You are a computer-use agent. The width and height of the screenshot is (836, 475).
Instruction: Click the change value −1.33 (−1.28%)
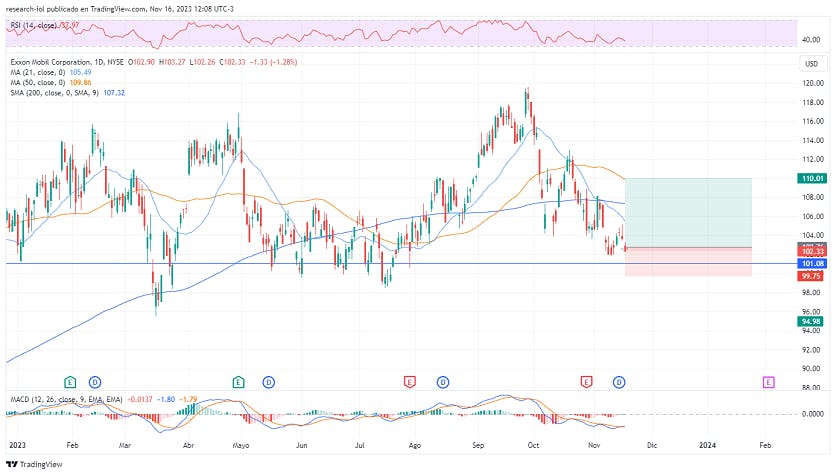pyautogui.click(x=274, y=62)
